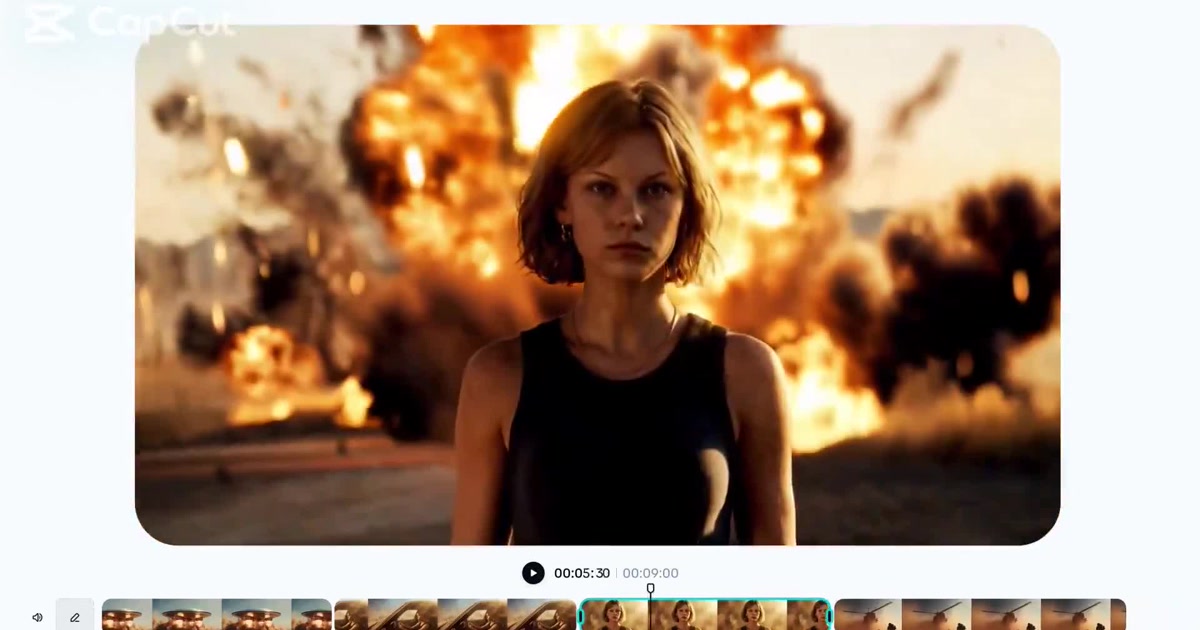
Task: Select the second clip in the timeline
Action: coord(455,615)
